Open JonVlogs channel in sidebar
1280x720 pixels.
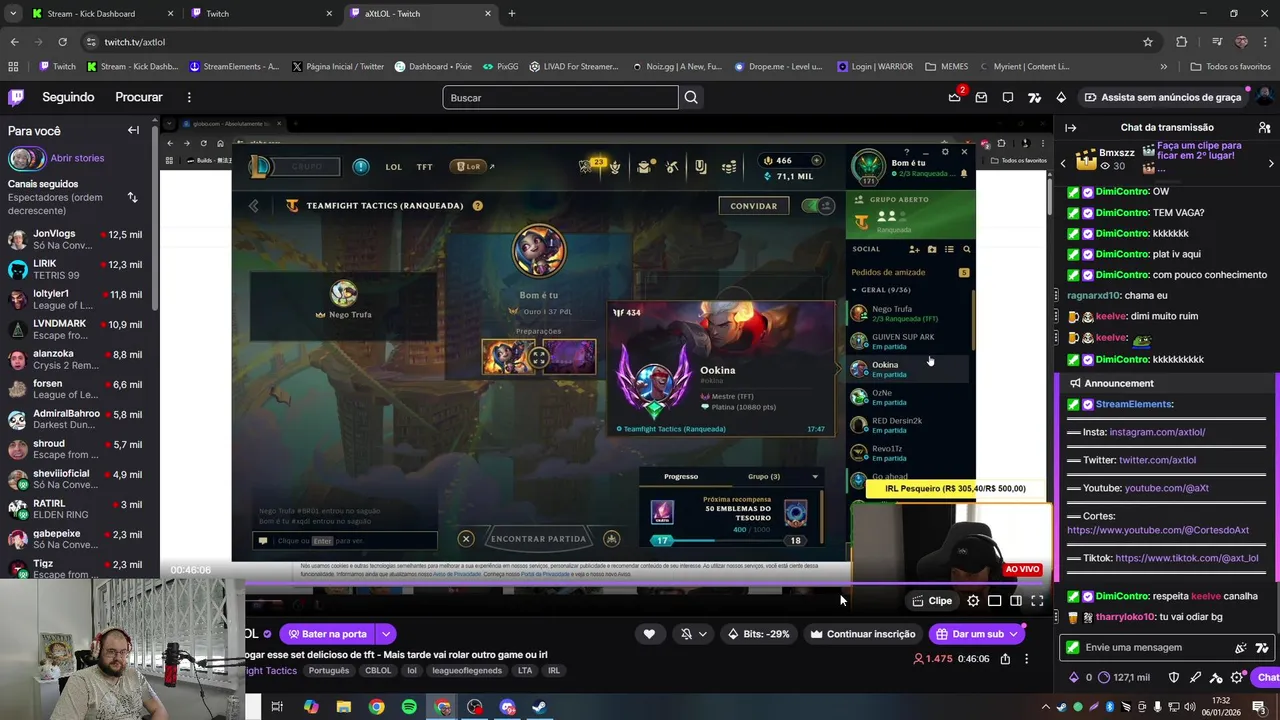(77, 239)
